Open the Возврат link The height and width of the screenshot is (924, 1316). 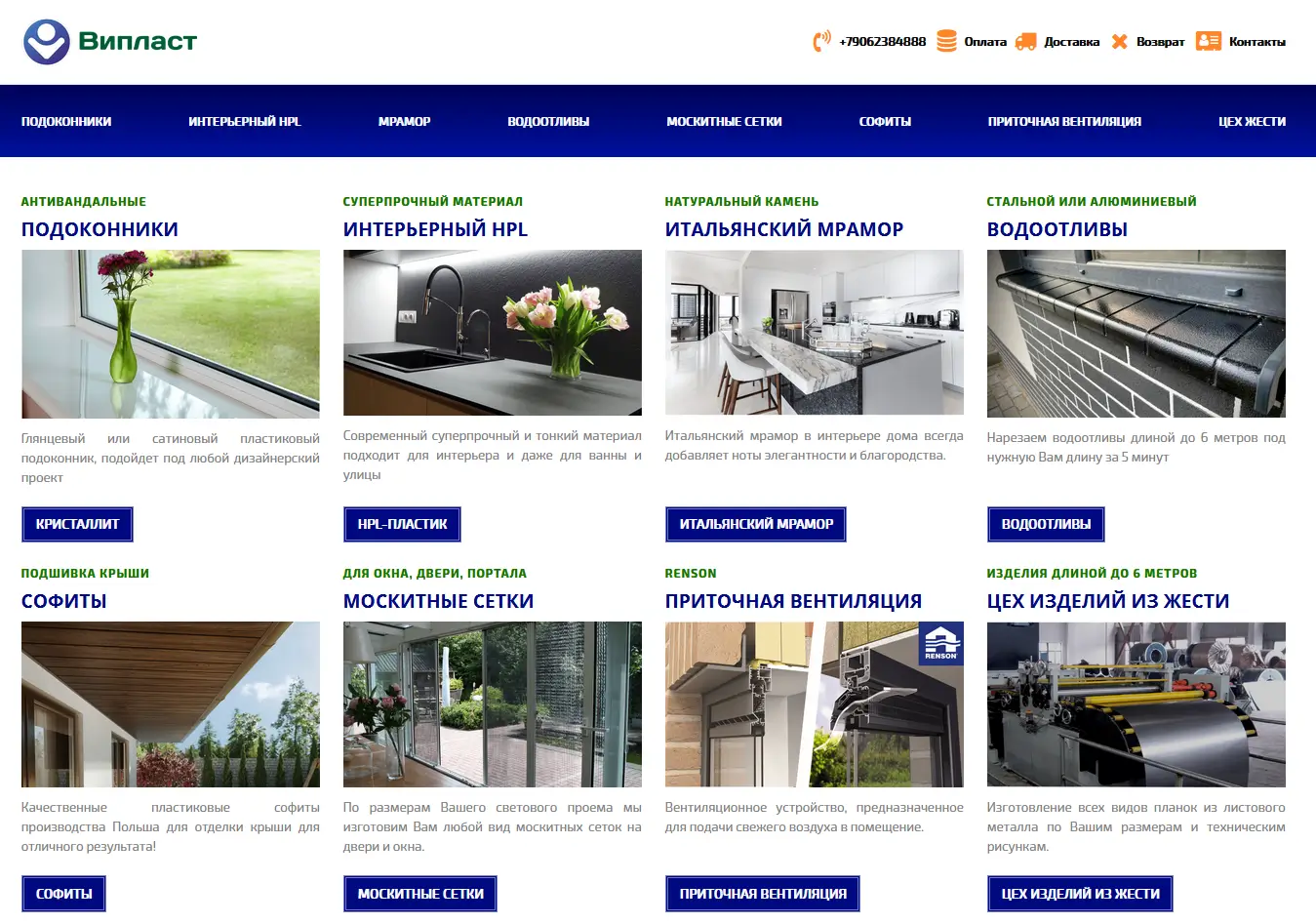(x=1160, y=42)
